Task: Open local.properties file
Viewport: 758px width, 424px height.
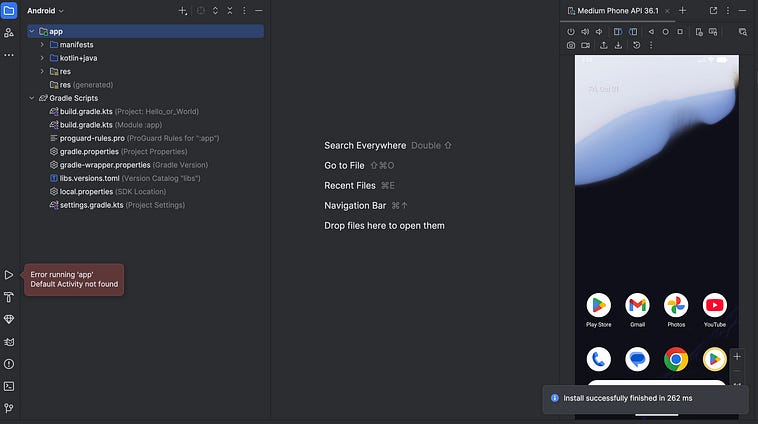Action: tap(108, 192)
